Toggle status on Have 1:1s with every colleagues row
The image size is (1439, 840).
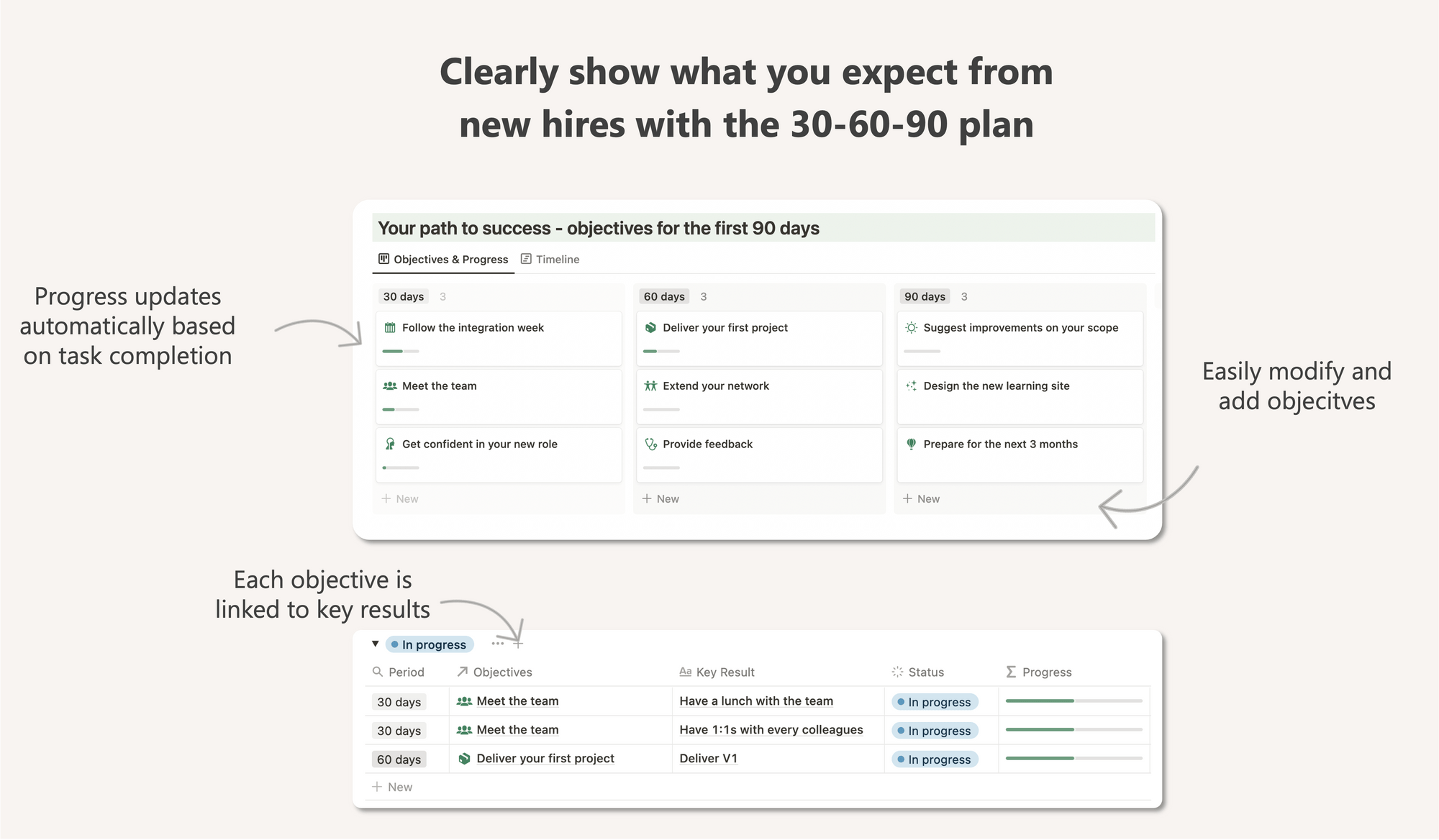[934, 730]
